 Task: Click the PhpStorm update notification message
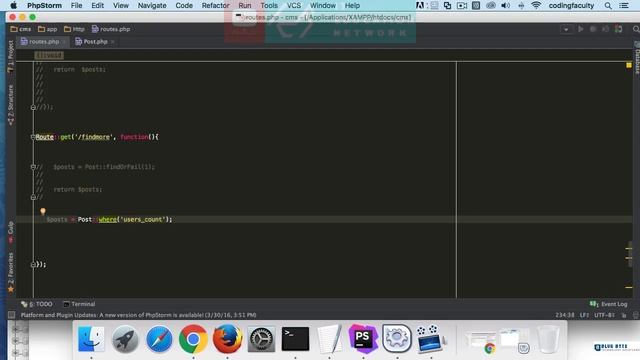(x=138, y=315)
